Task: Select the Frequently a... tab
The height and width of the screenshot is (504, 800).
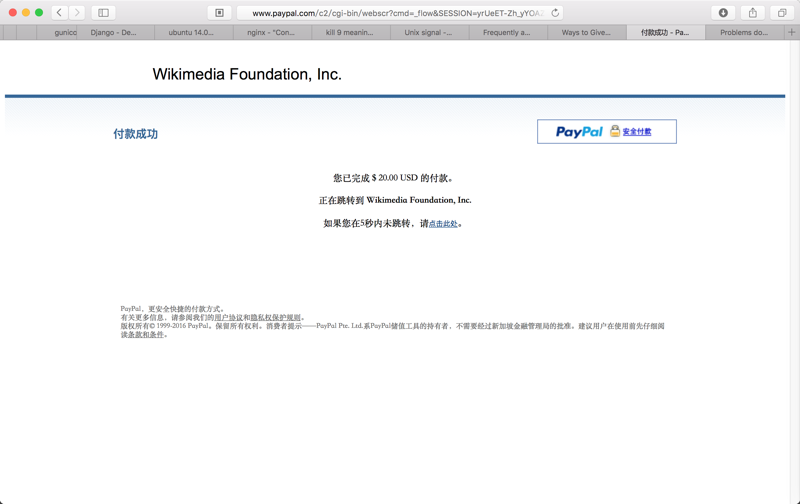Action: 508,32
